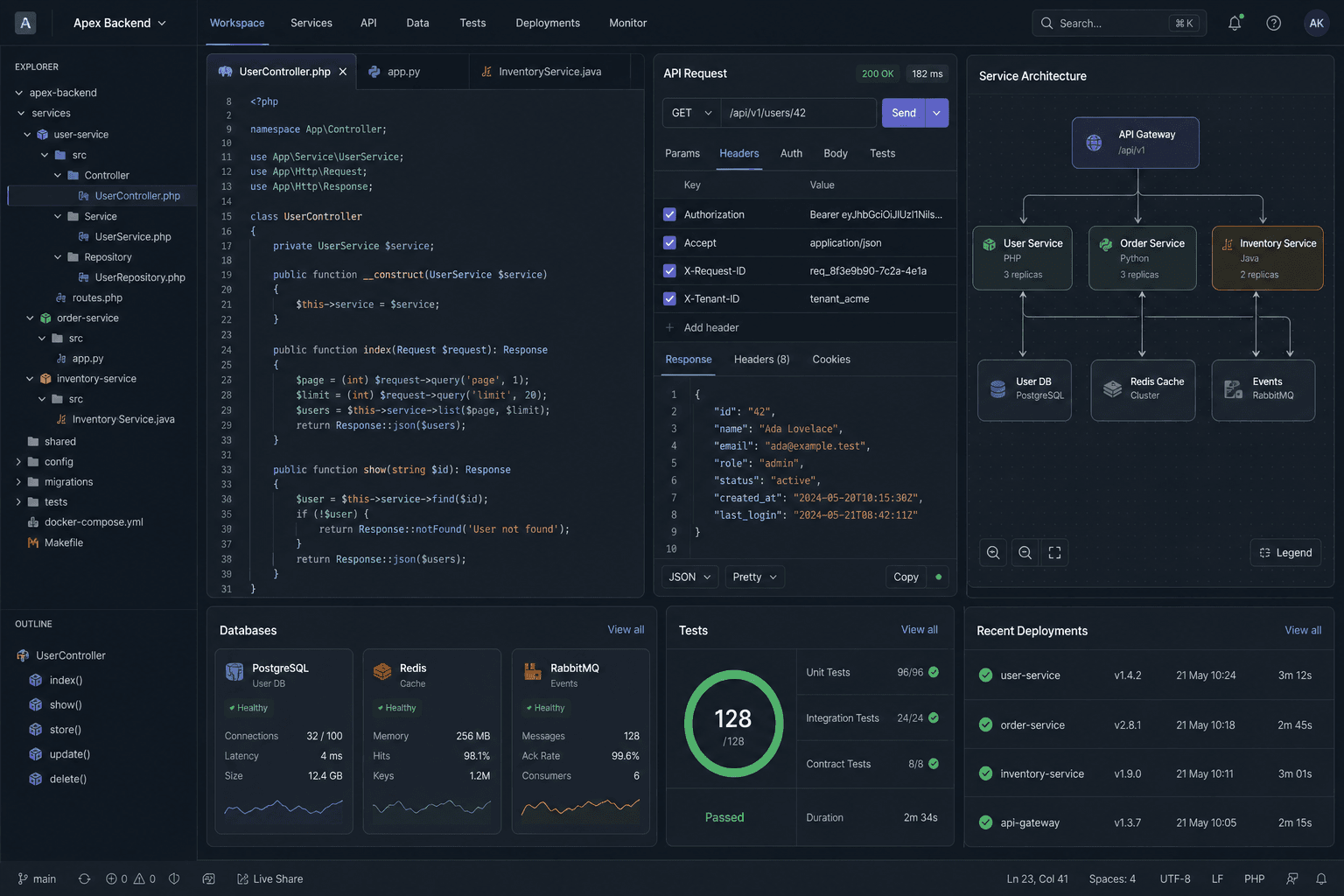1344x896 pixels.
Task: Click the Redis cache card icon
Action: tap(382, 672)
